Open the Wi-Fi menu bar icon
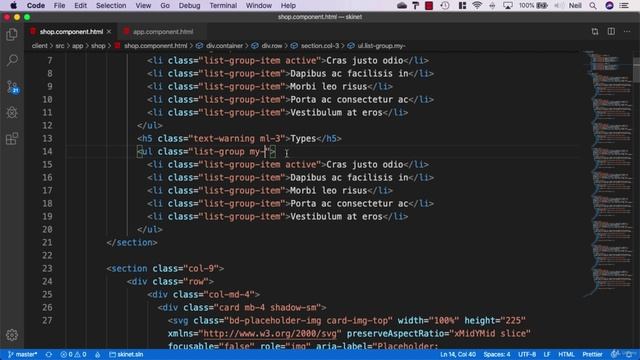The width and height of the screenshot is (640, 360). 477,6
